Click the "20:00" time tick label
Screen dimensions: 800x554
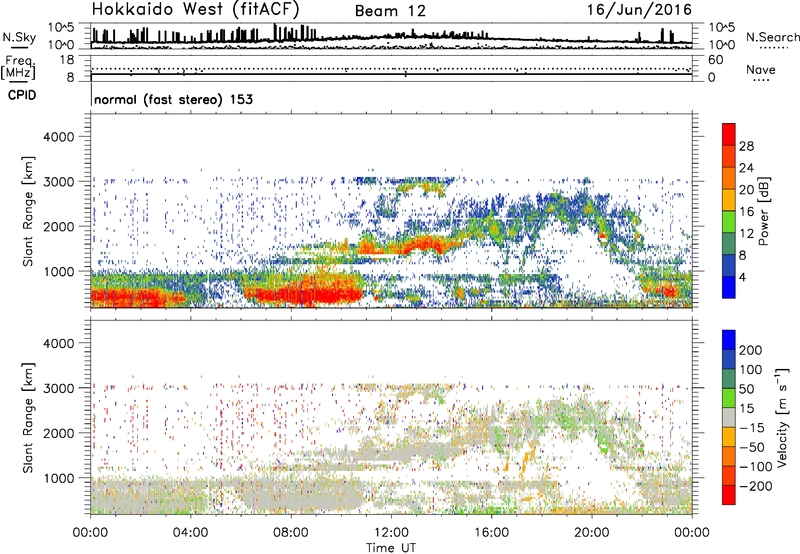click(x=592, y=533)
